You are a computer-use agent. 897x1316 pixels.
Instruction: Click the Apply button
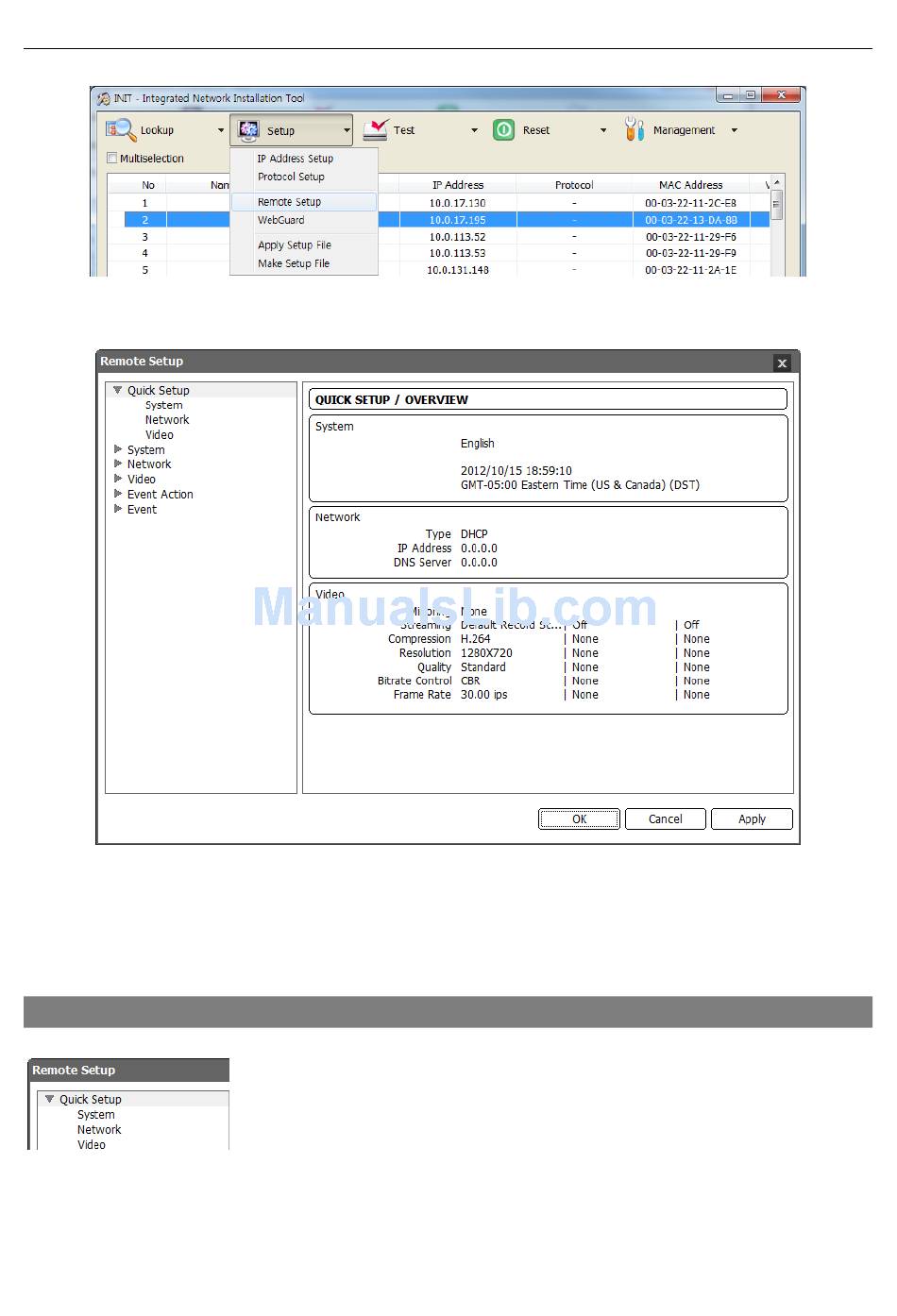click(752, 819)
